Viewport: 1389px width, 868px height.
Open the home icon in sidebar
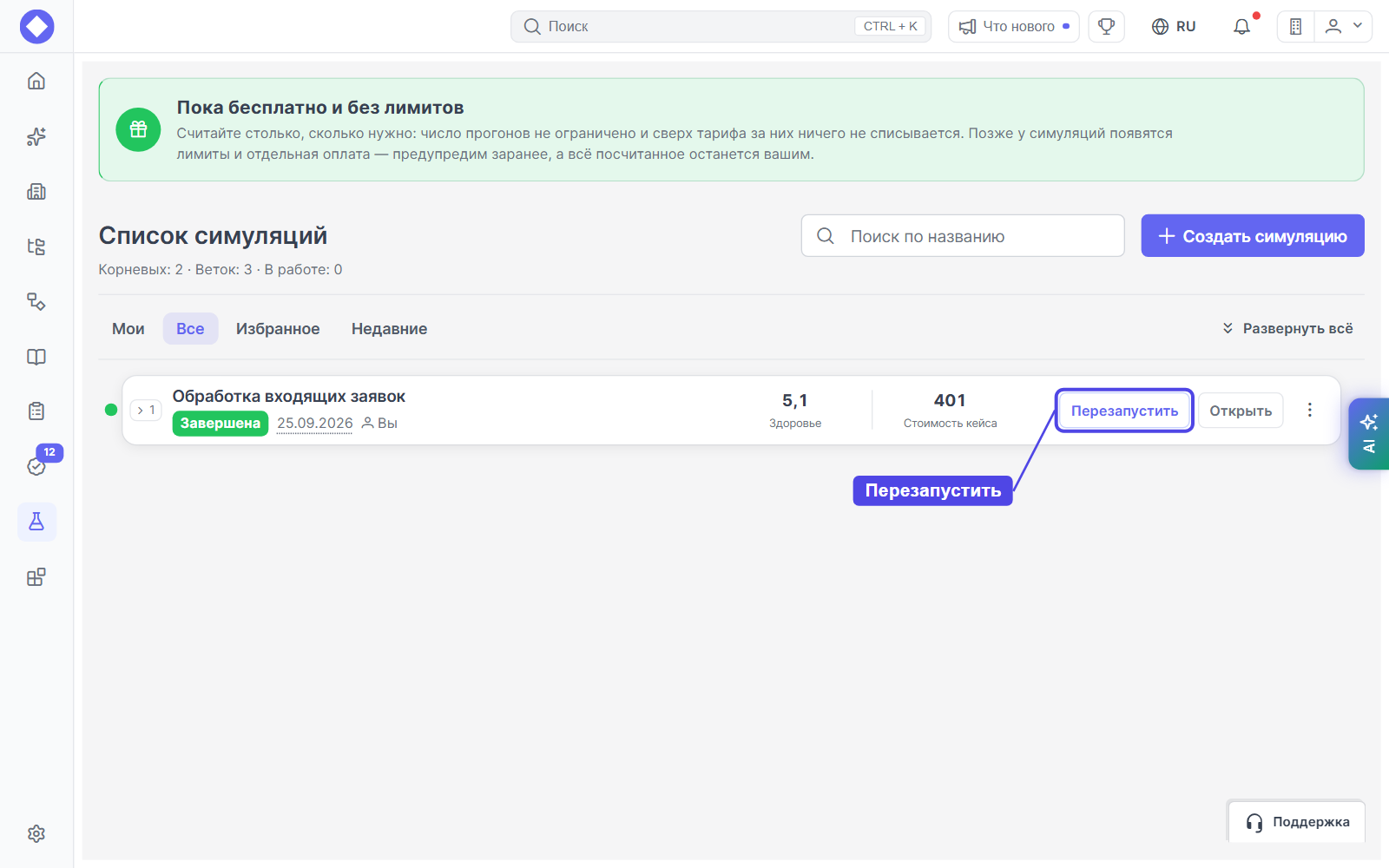[36, 81]
